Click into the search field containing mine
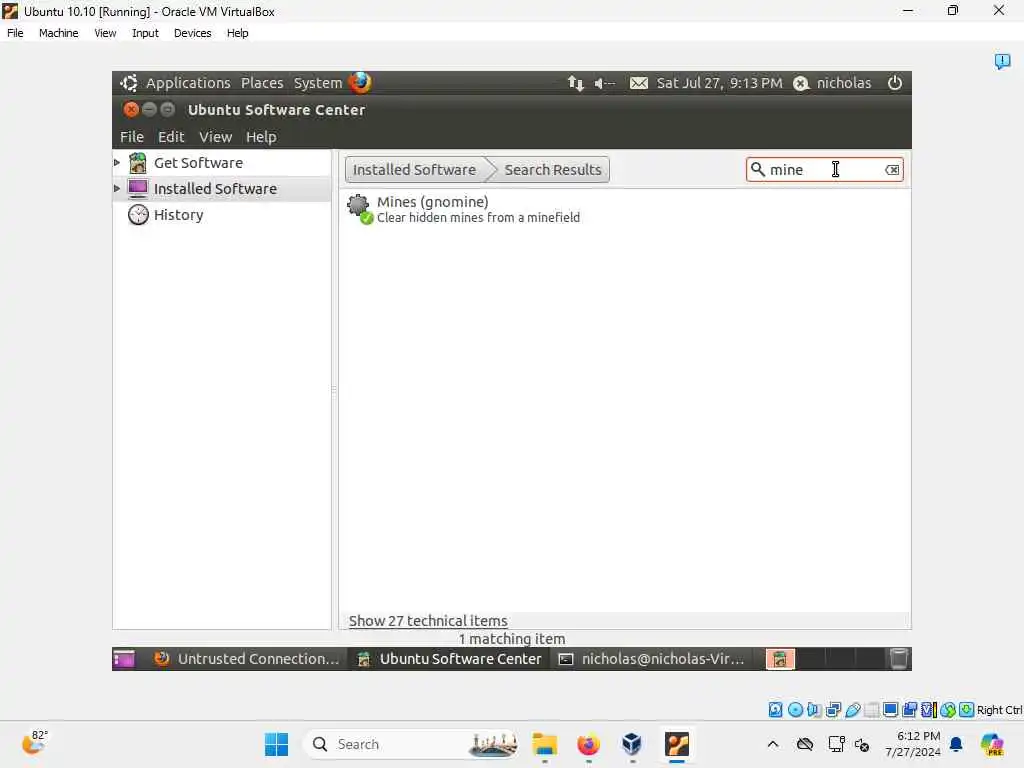Screen dimensions: 1024x768 click(x=824, y=170)
